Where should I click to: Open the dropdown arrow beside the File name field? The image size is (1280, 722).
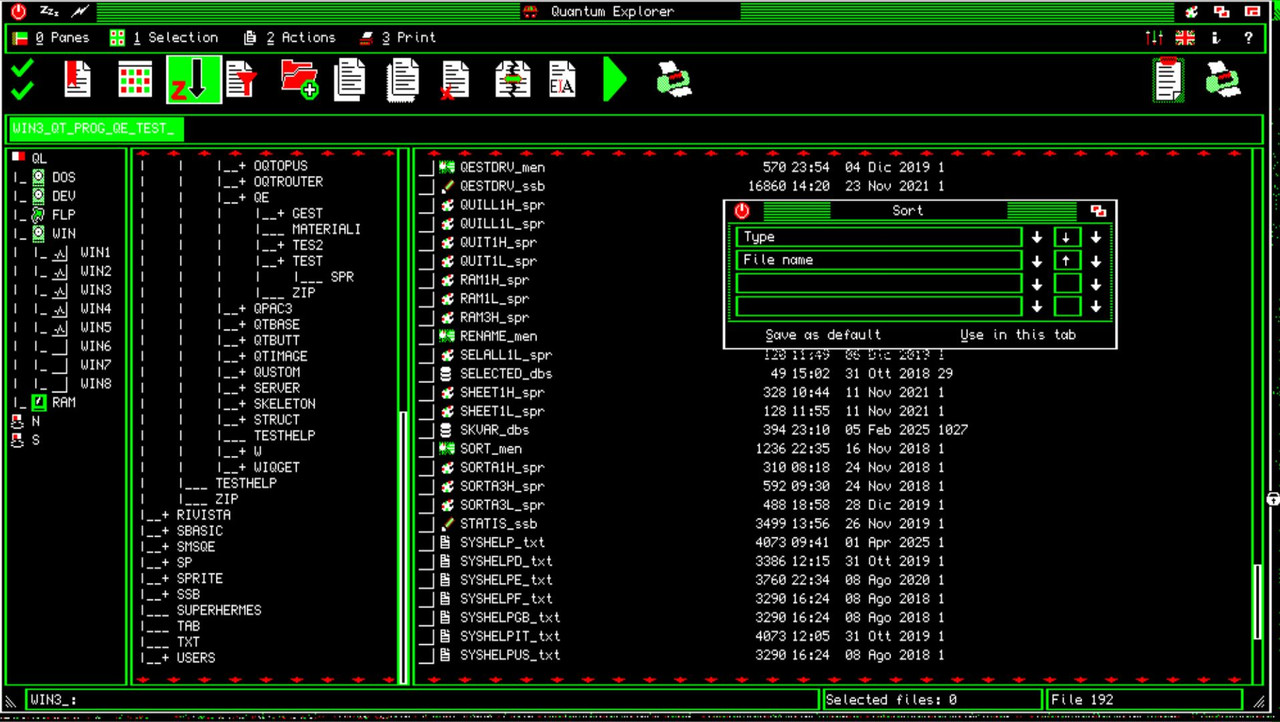(x=1037, y=260)
